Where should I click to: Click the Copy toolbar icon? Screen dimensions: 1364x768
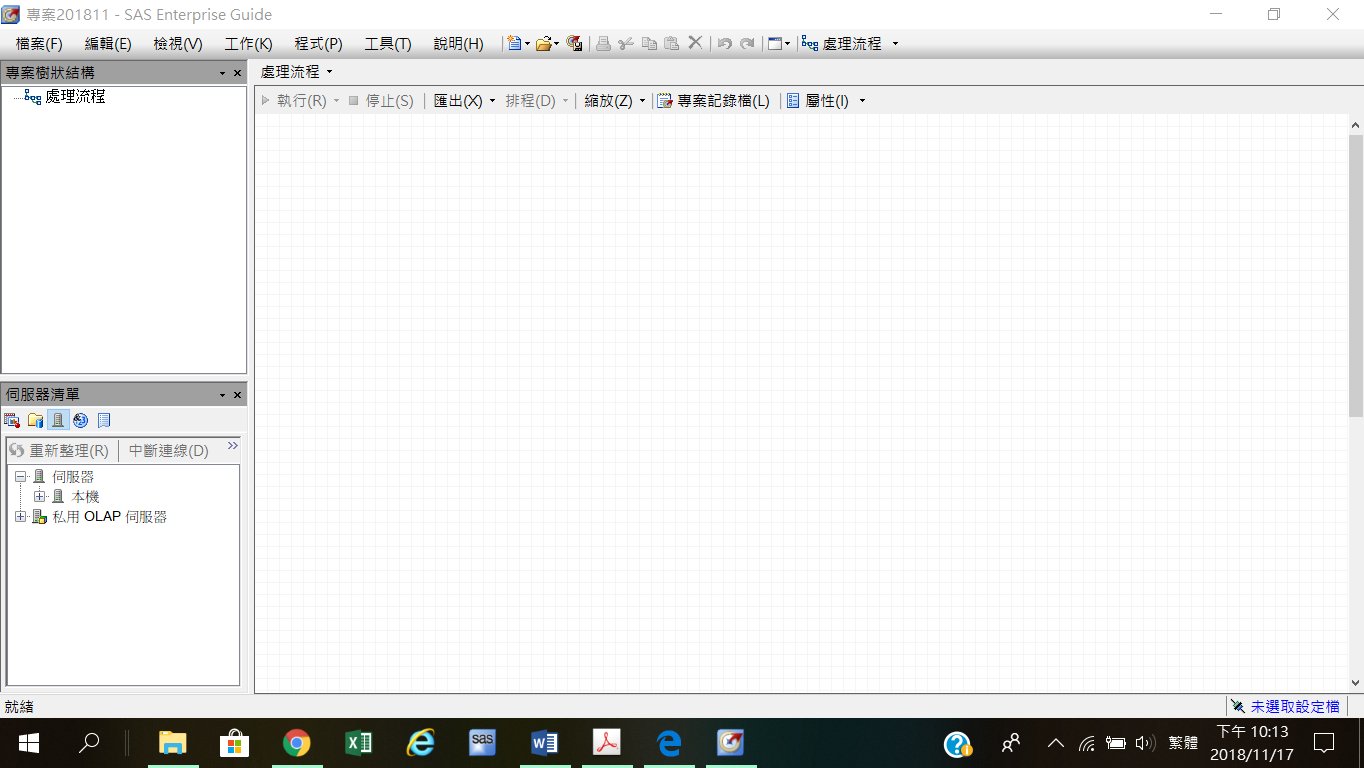(x=649, y=44)
